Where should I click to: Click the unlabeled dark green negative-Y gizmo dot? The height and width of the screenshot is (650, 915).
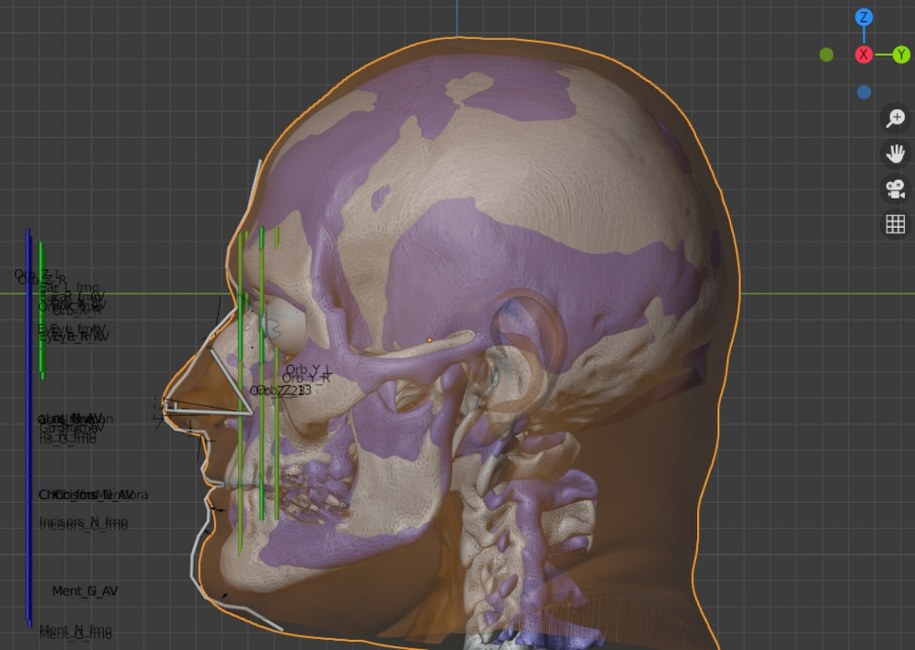click(x=827, y=55)
